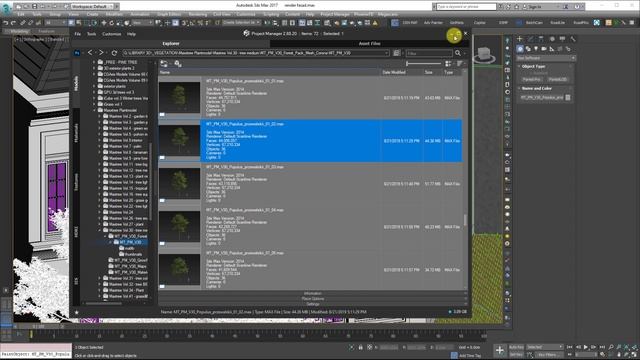
Task: Expand the Grass vol 1 folder node
Action: pos(94,104)
